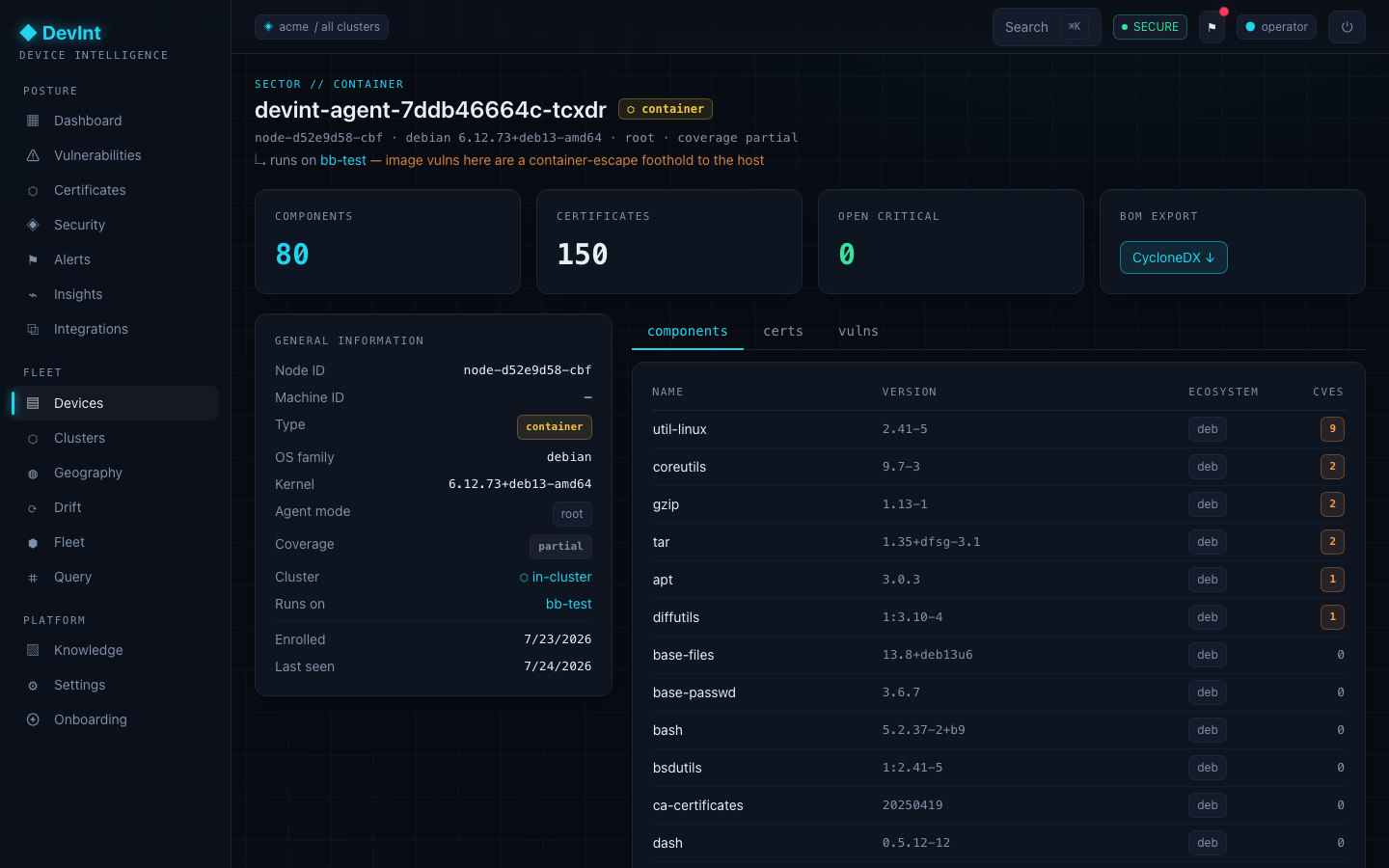Click the container badge beside device title
Screen dimensions: 1389x868
[x=666, y=109]
